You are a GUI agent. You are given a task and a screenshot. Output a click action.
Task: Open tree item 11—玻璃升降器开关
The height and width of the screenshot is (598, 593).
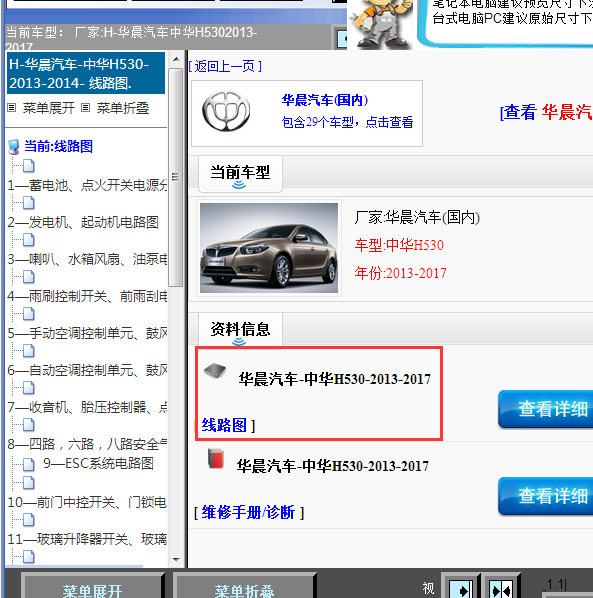click(x=87, y=539)
